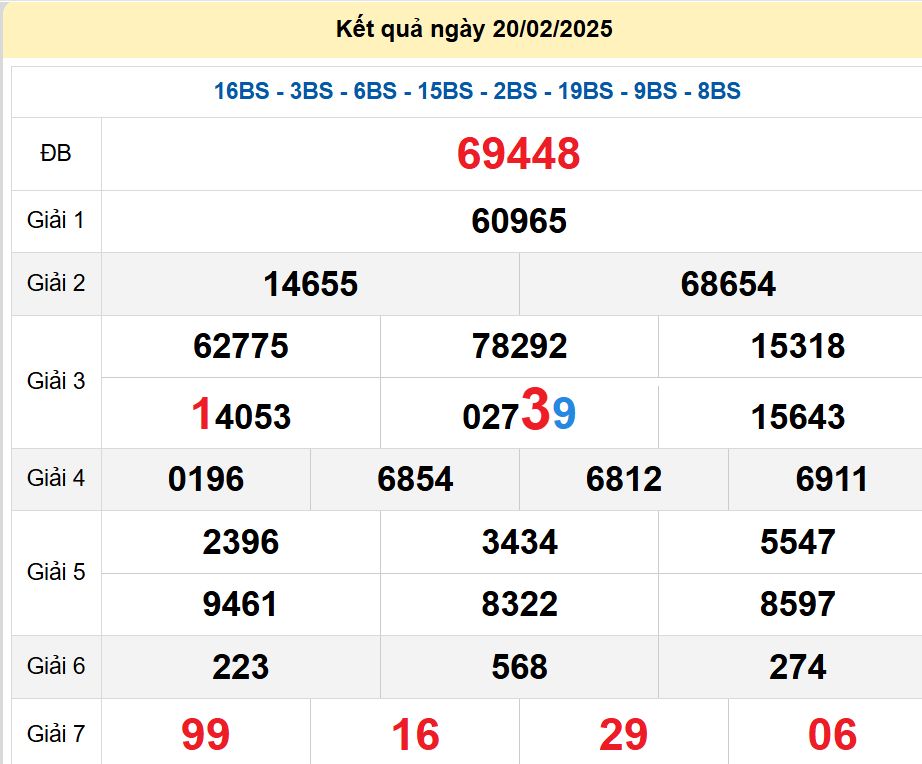
Task: Click the Giải 5 number 3434
Action: point(518,542)
